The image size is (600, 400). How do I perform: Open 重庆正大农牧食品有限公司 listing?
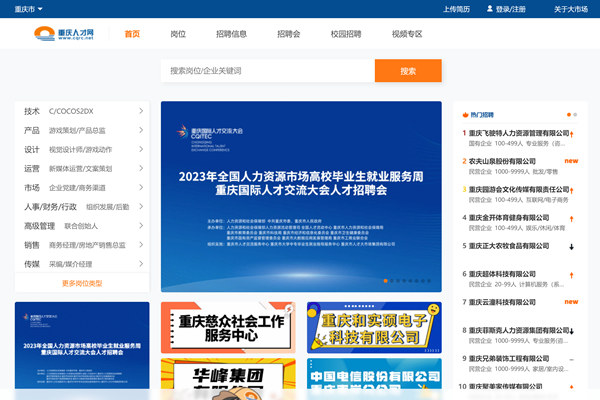tap(509, 246)
